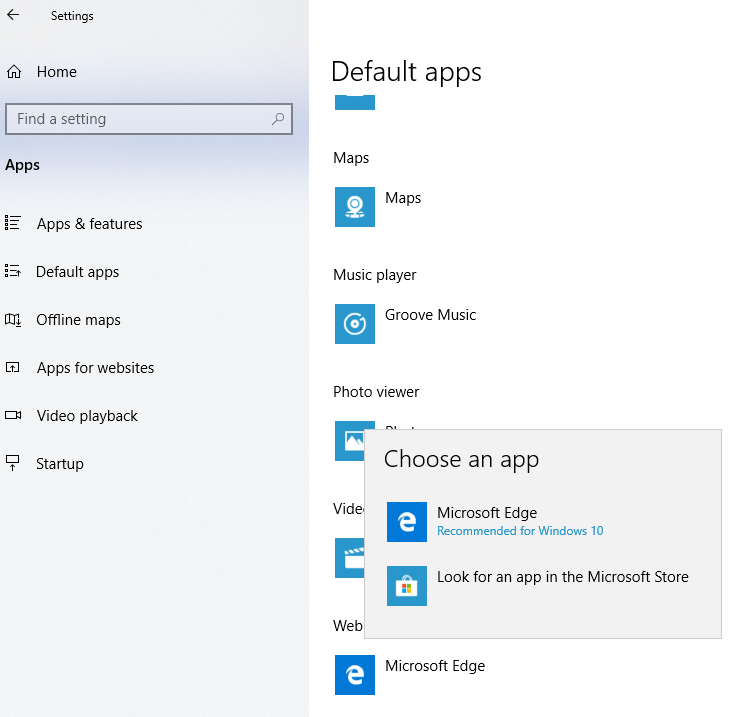Click the search magnifier icon

tap(278, 118)
